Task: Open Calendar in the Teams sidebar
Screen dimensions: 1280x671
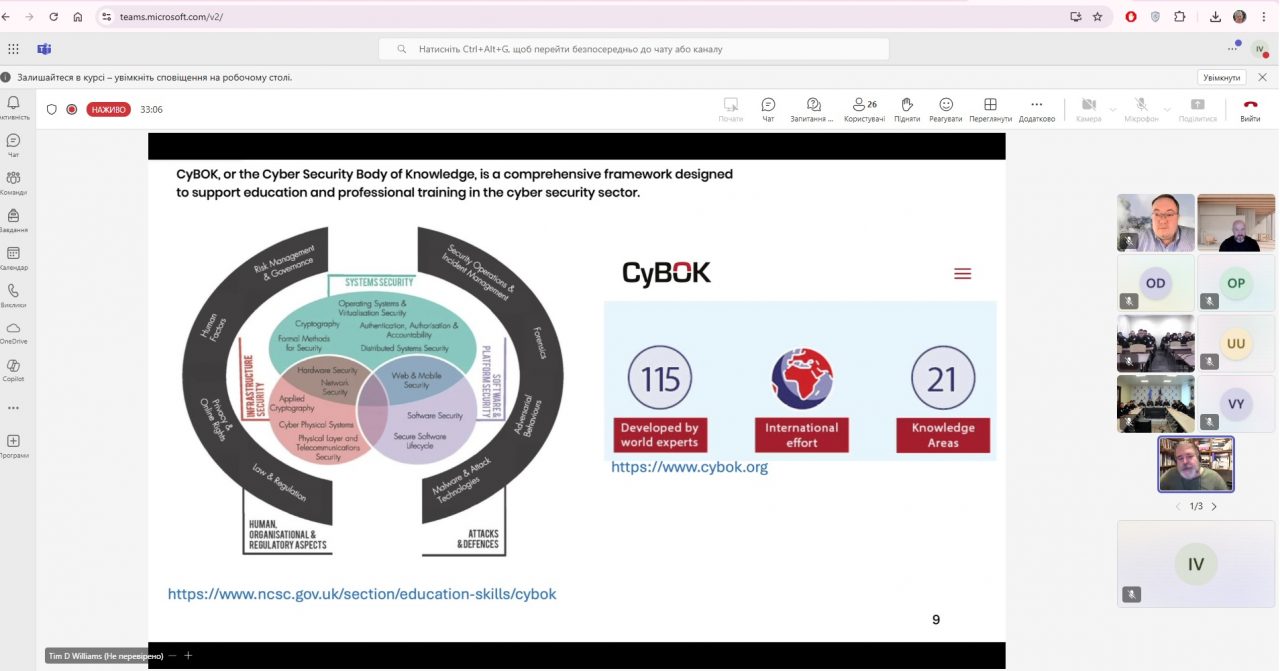Action: coord(14,258)
